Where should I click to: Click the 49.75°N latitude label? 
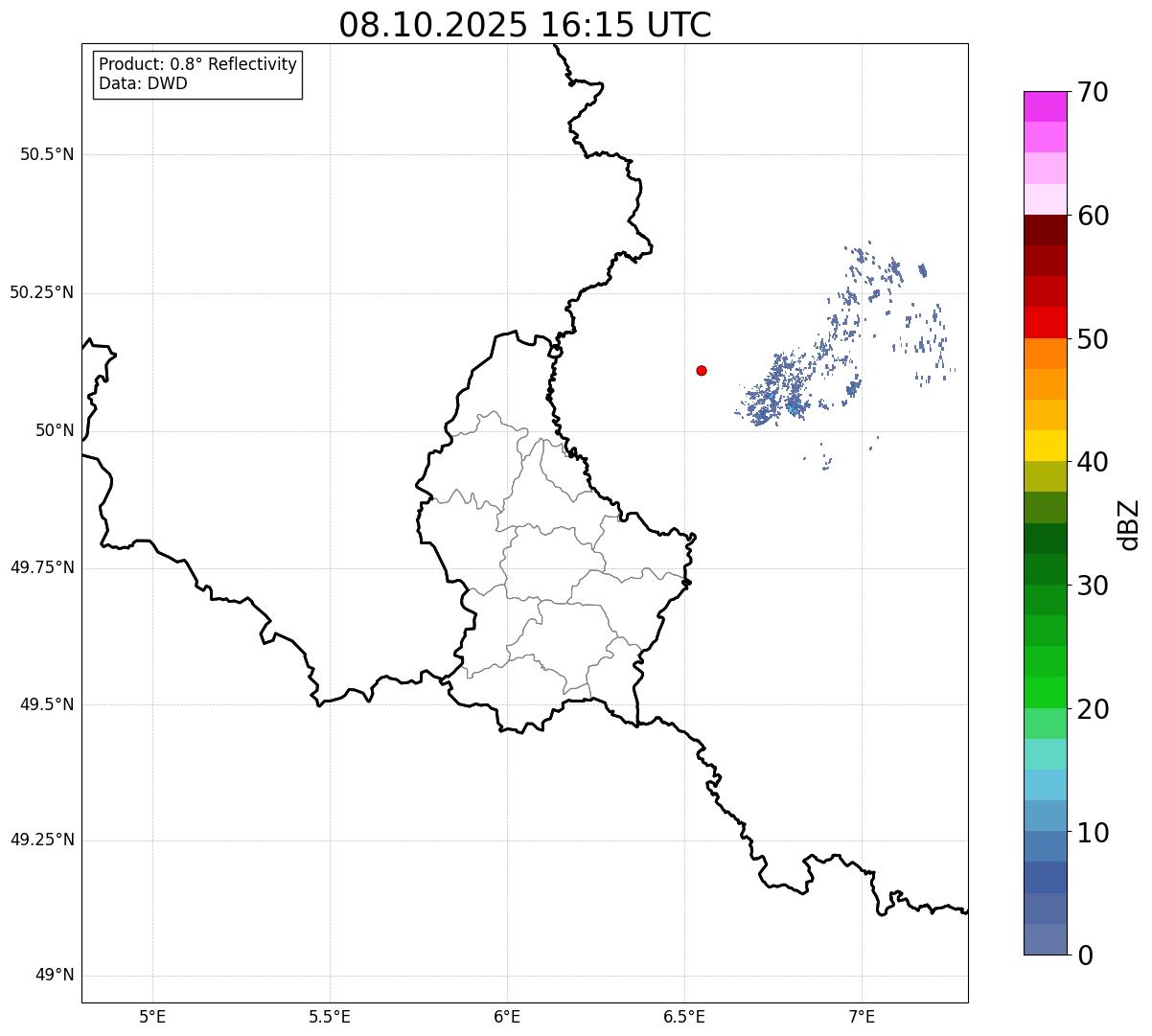(x=42, y=567)
